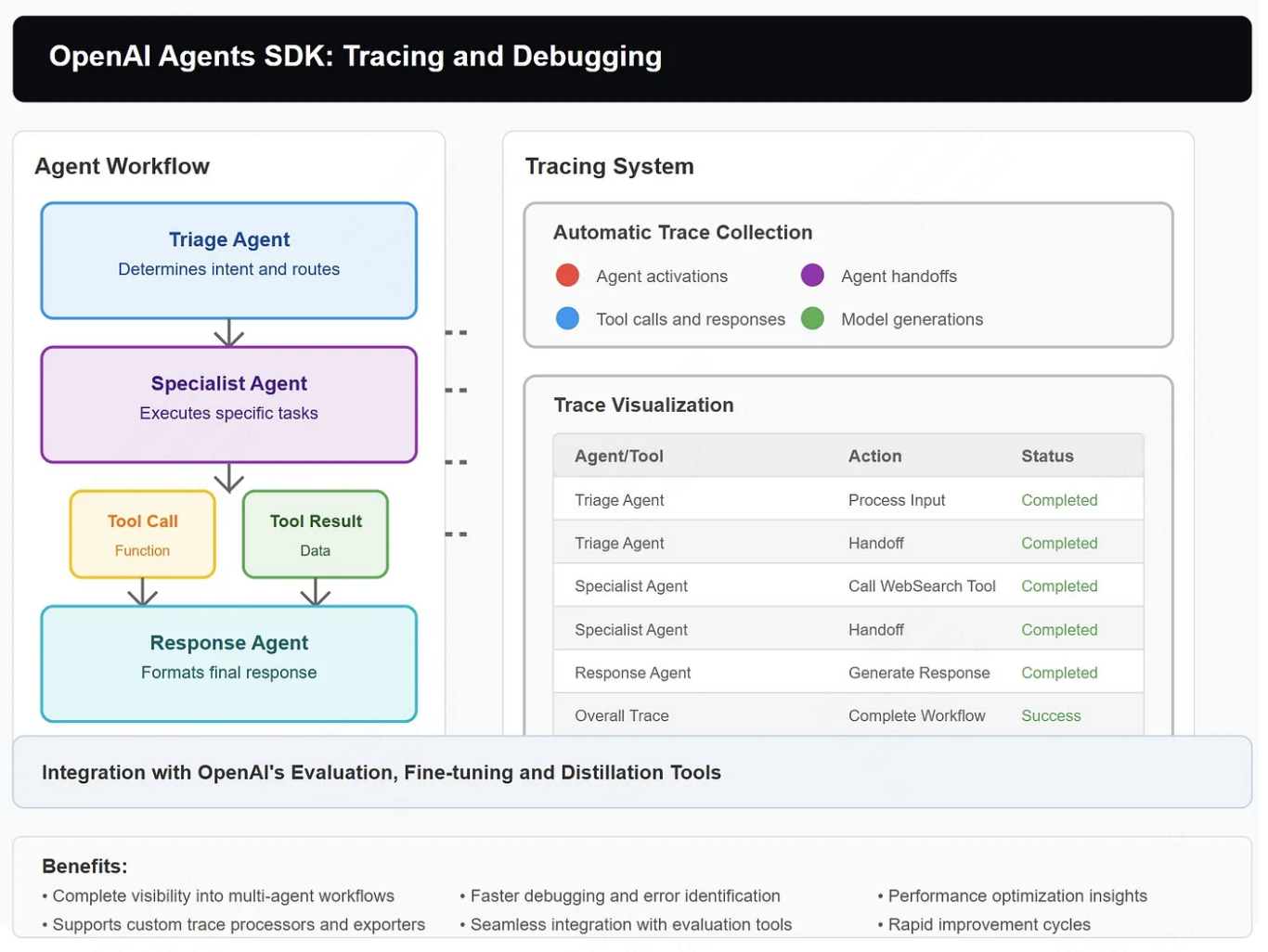Click the 'Status' column header
Image resolution: width=1268 pixels, height=952 pixels.
coord(1047,456)
